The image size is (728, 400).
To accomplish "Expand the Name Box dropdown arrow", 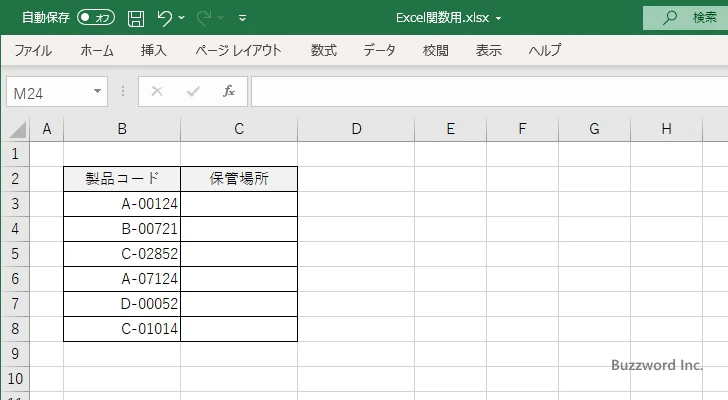I will 98,91.
